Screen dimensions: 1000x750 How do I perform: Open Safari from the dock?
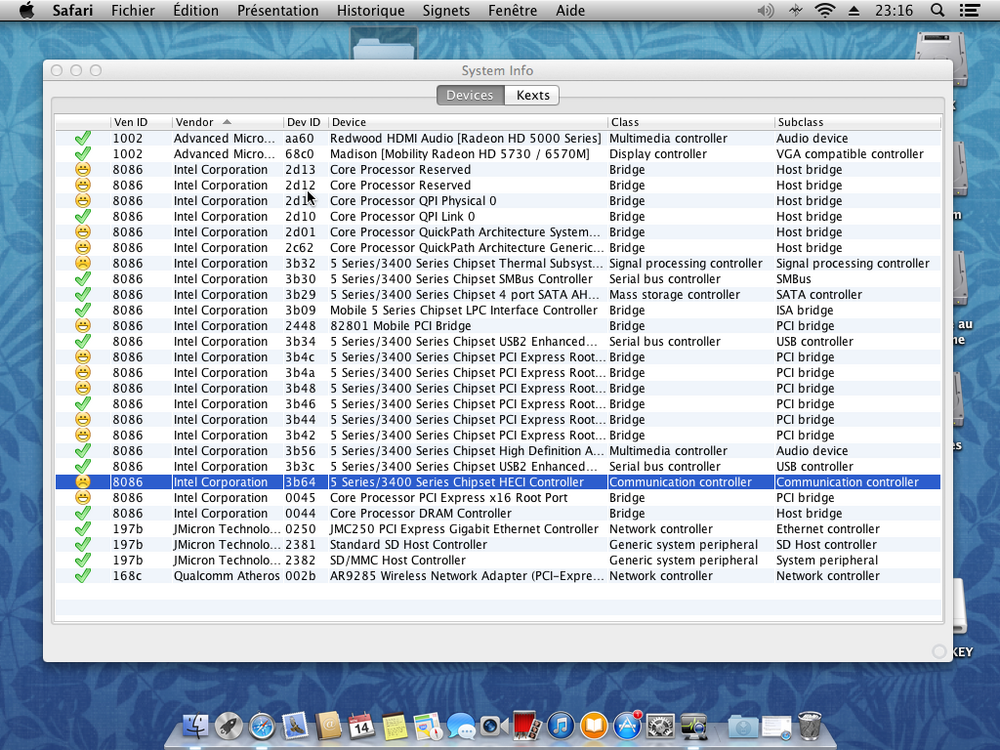(261, 726)
